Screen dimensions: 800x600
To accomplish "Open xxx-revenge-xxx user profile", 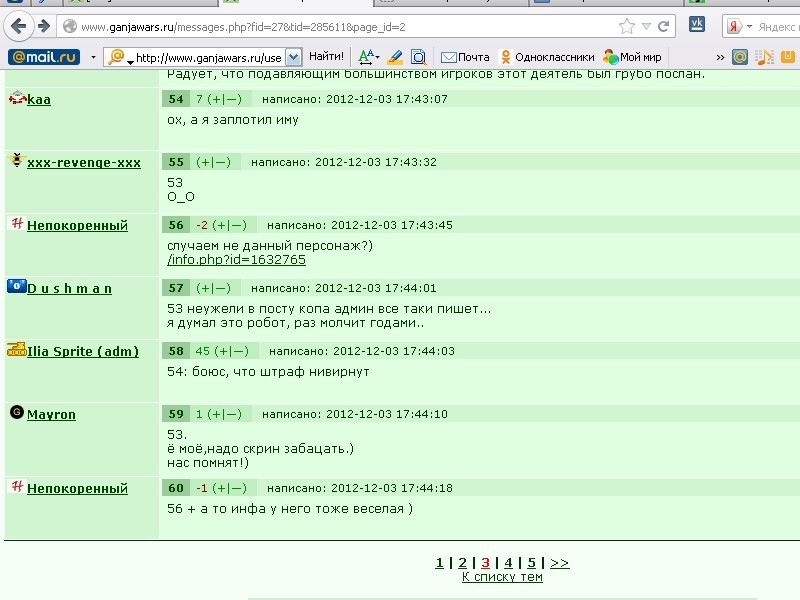I will pyautogui.click(x=84, y=163).
